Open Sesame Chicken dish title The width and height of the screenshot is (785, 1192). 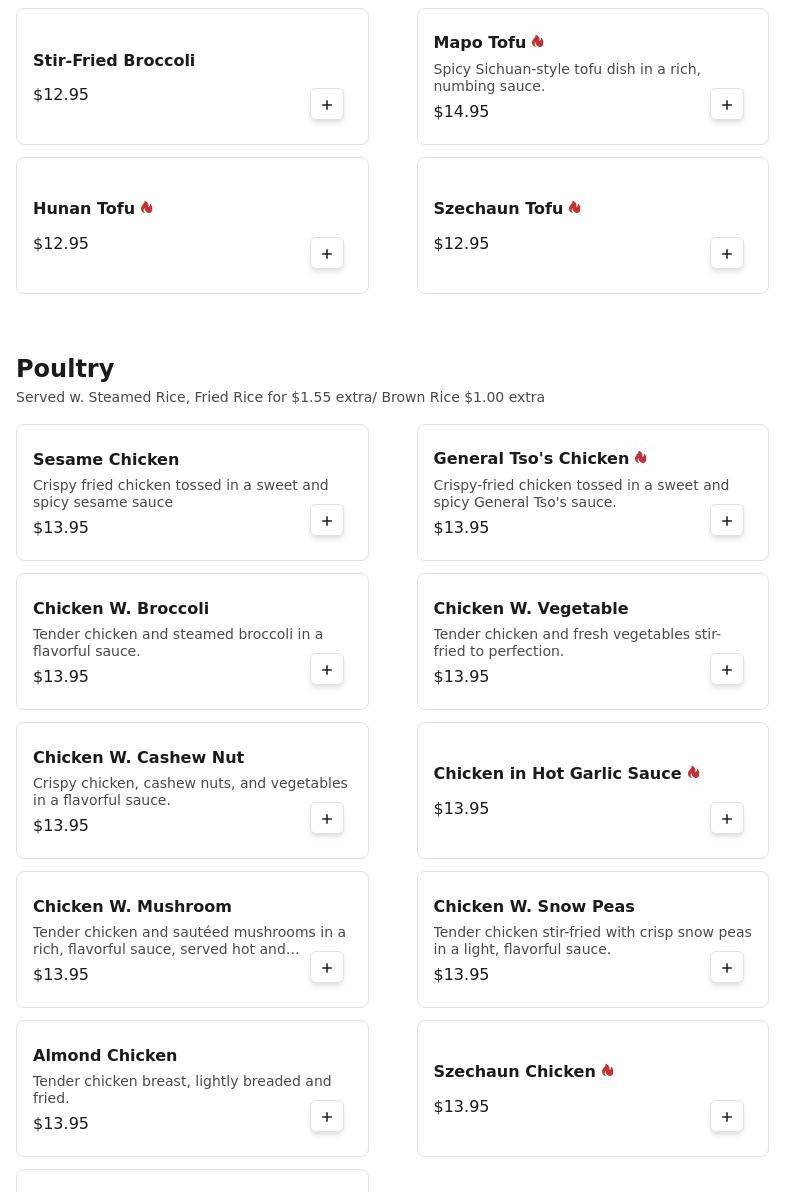coord(106,459)
